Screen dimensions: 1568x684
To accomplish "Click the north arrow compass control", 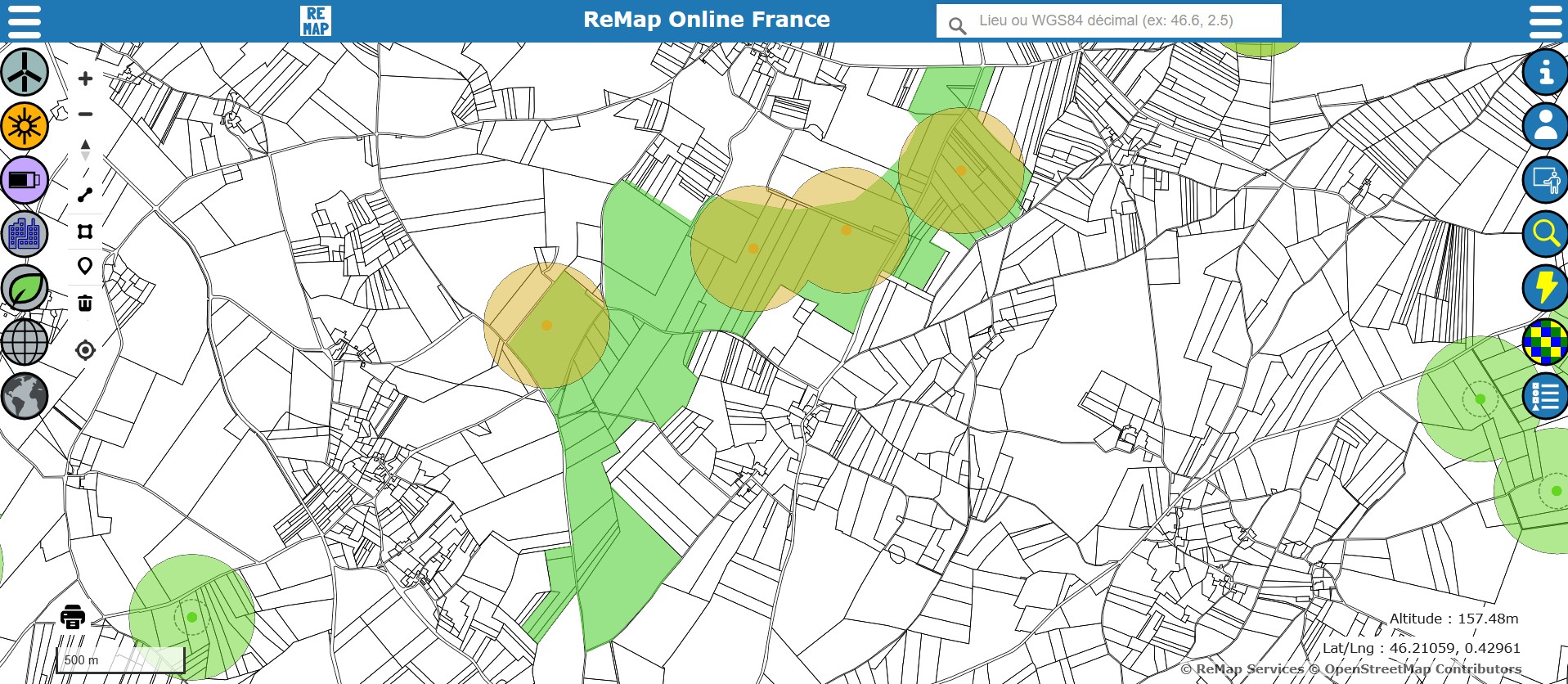I will pyautogui.click(x=85, y=150).
